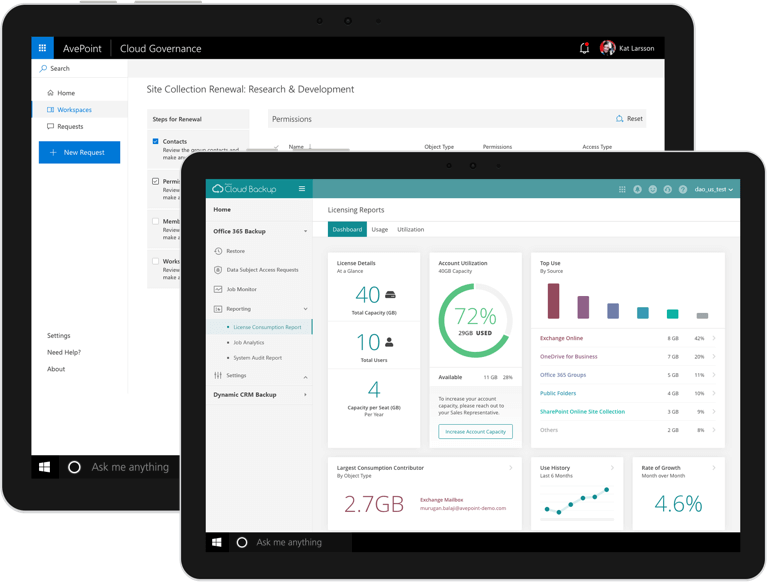Open Office 365 Groups usage link
Image resolution: width=767 pixels, height=582 pixels.
[563, 375]
